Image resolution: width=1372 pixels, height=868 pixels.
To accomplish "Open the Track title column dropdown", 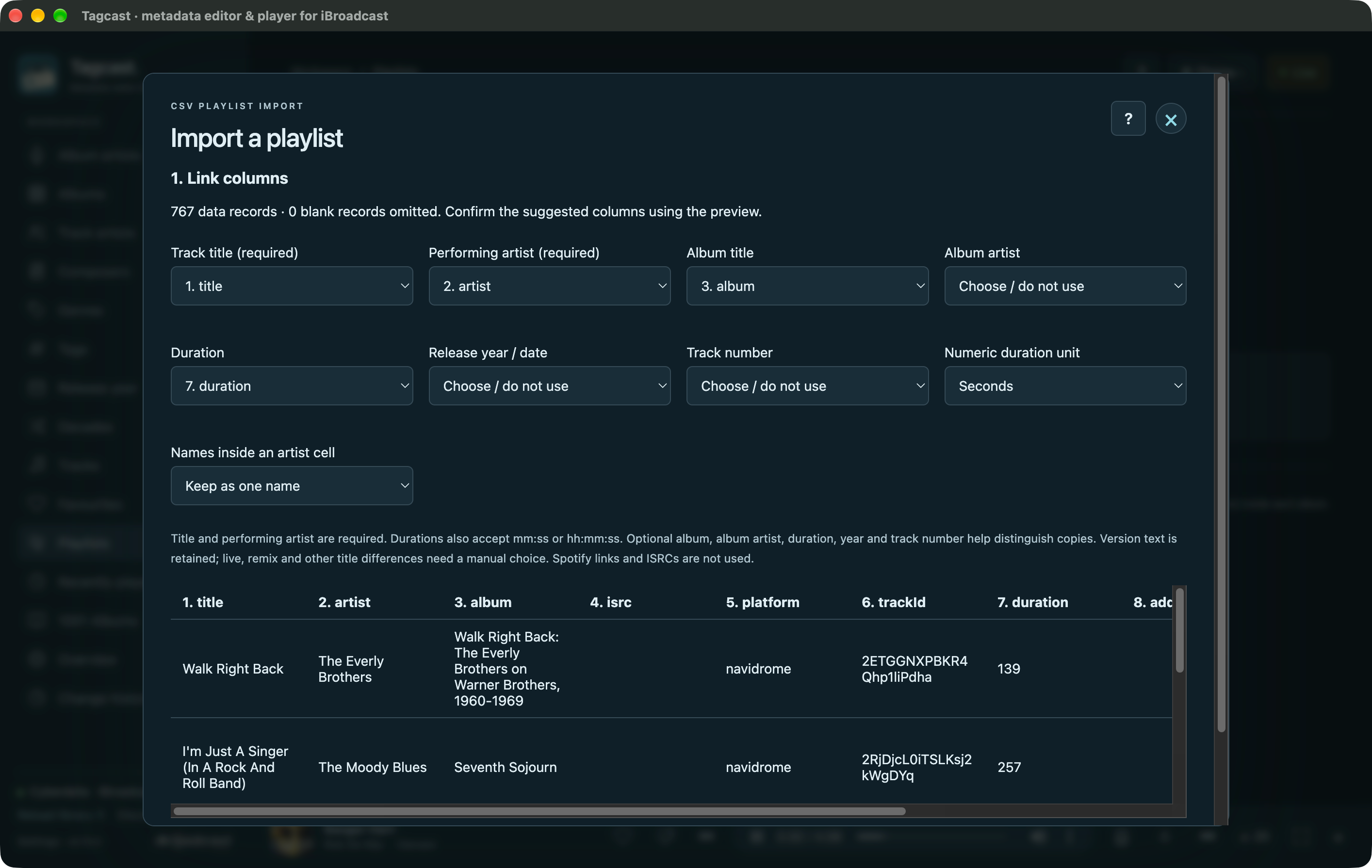I will (x=292, y=286).
